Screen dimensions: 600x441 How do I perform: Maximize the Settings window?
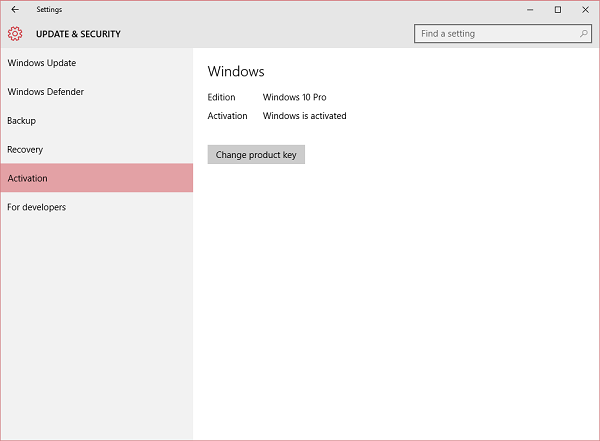558,10
